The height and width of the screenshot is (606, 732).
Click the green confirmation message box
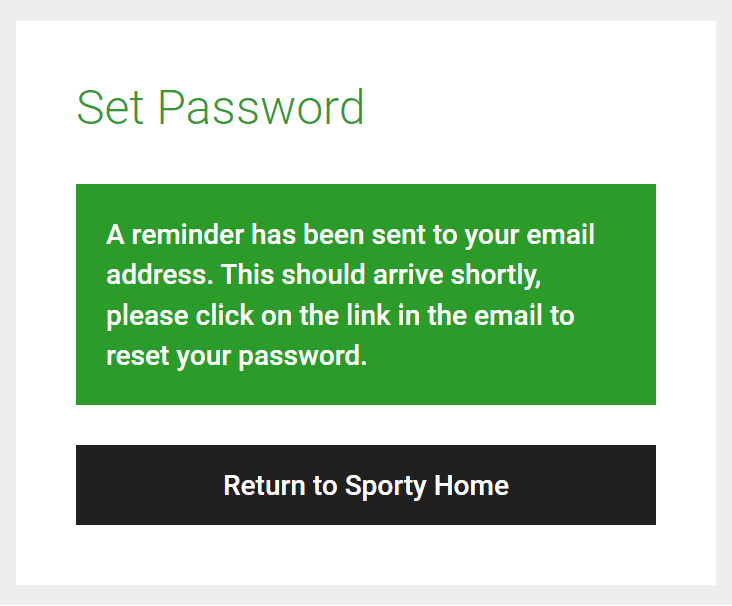[x=366, y=294]
